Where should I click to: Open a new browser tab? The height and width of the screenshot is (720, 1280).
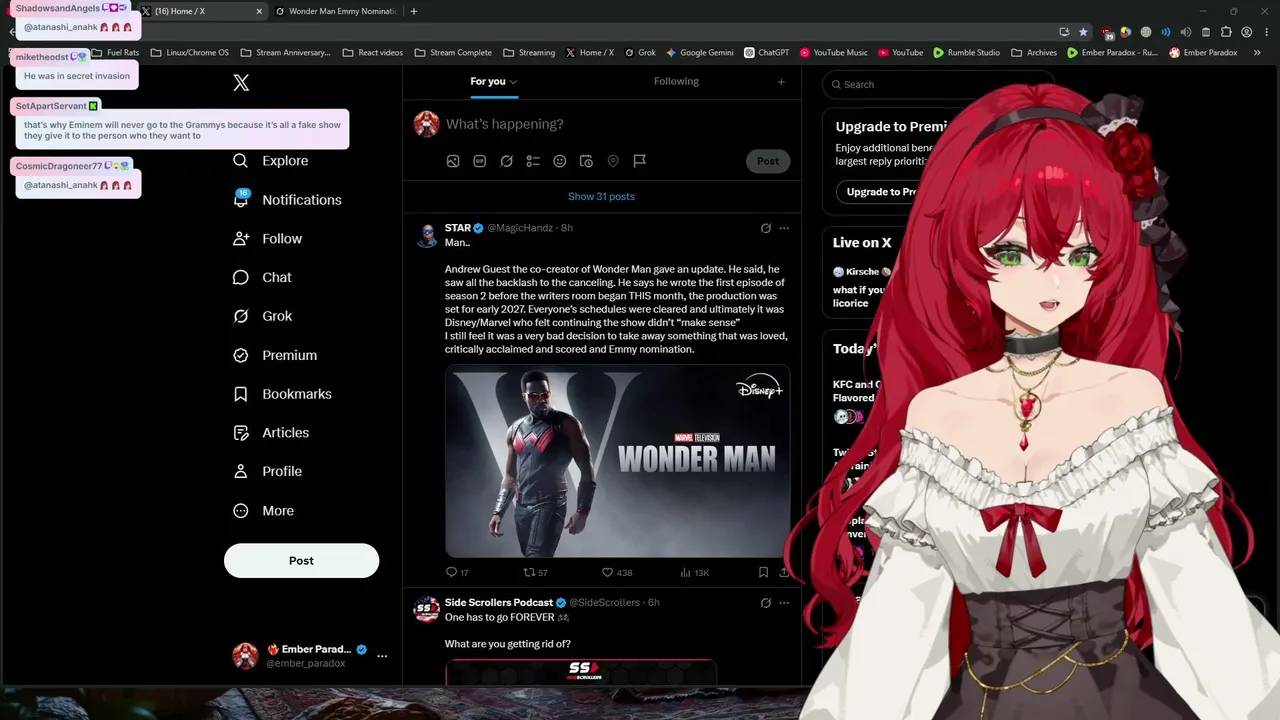tap(414, 11)
